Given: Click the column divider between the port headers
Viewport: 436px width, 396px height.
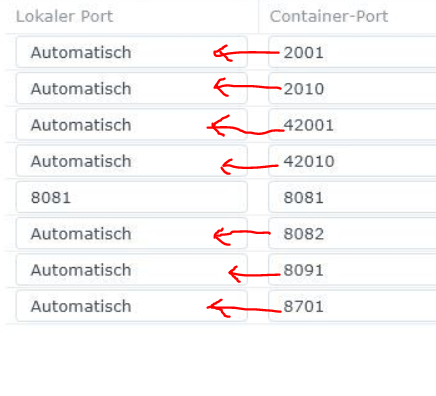Looking at the screenshot, I should [x=259, y=16].
